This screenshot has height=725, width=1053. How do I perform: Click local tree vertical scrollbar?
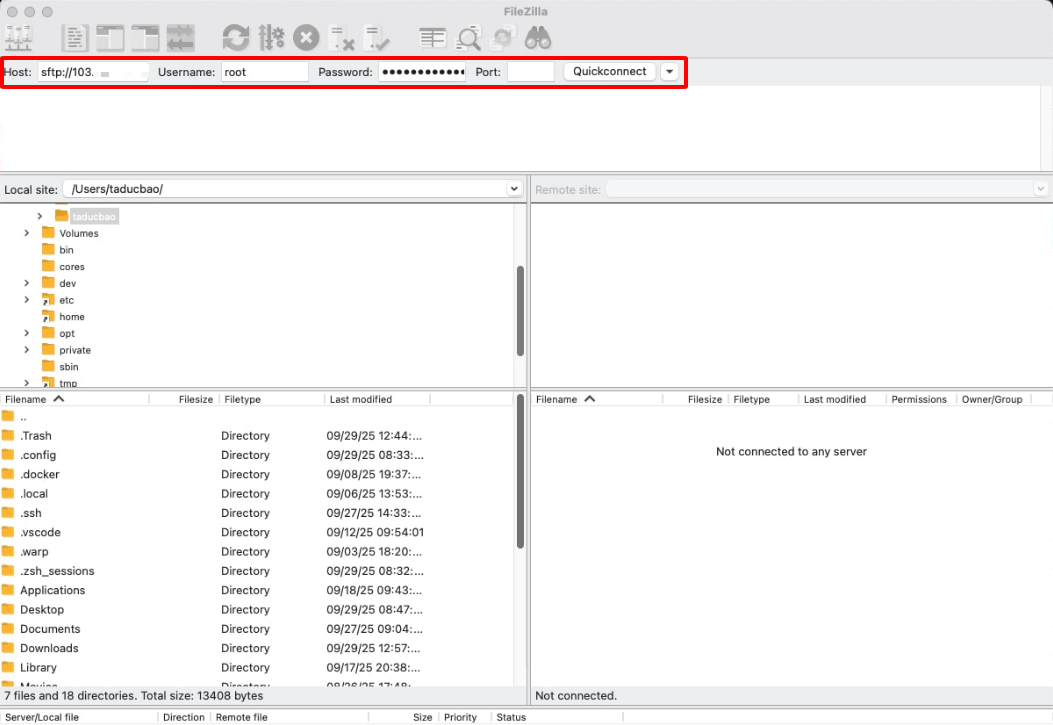(520, 311)
